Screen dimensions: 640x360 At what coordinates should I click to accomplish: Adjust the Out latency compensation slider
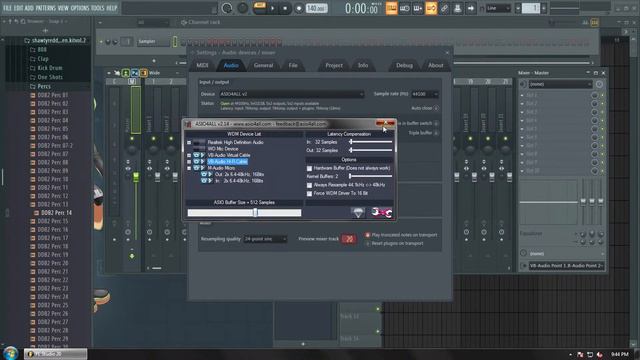click(371, 150)
